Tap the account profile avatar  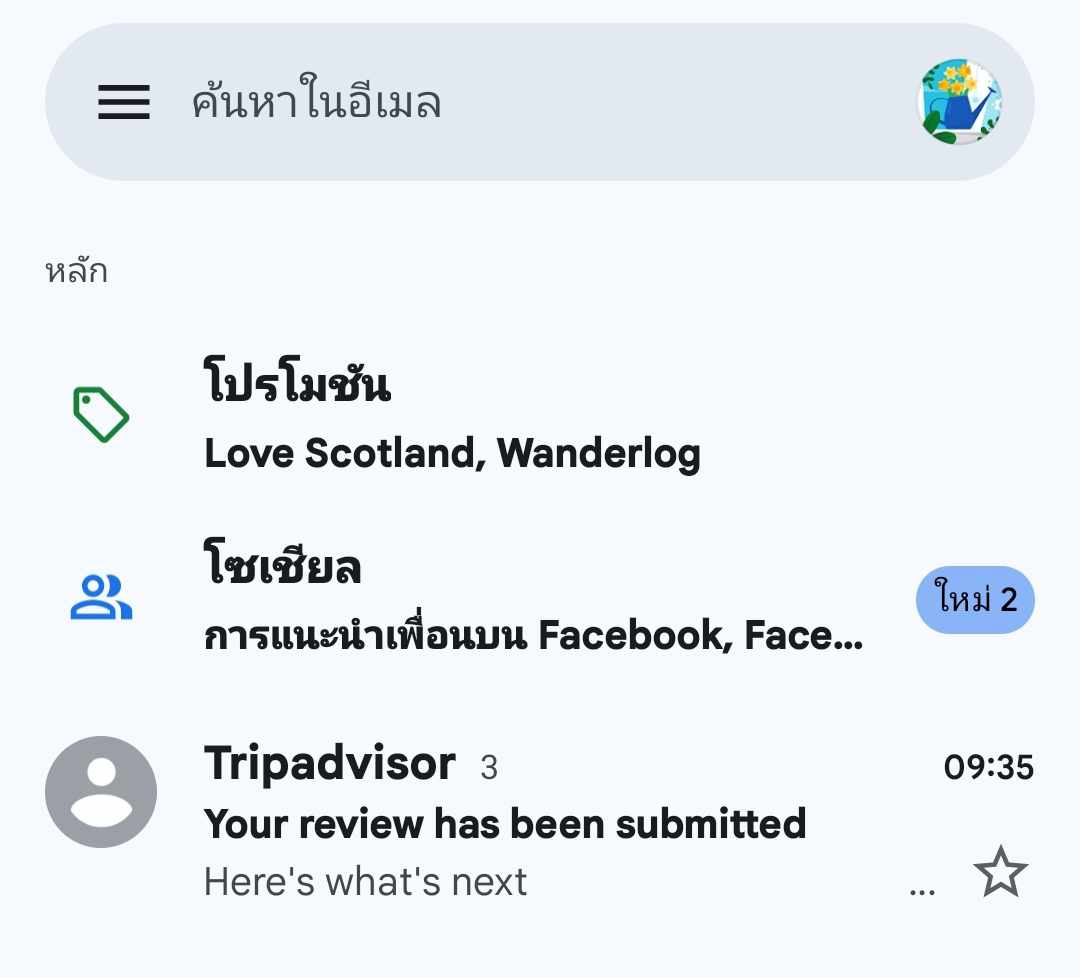click(x=960, y=102)
